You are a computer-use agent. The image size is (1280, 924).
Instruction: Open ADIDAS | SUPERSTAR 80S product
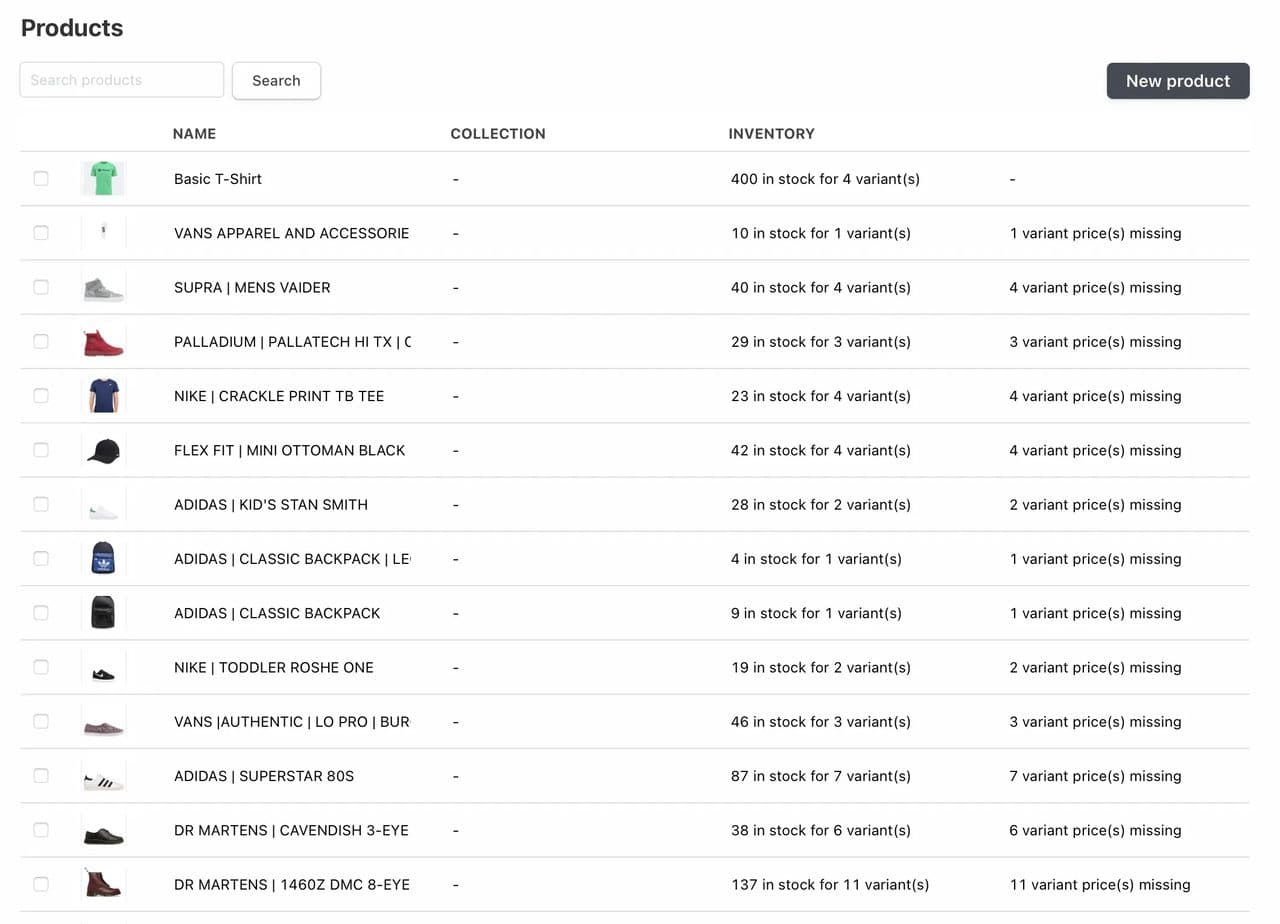pos(264,776)
